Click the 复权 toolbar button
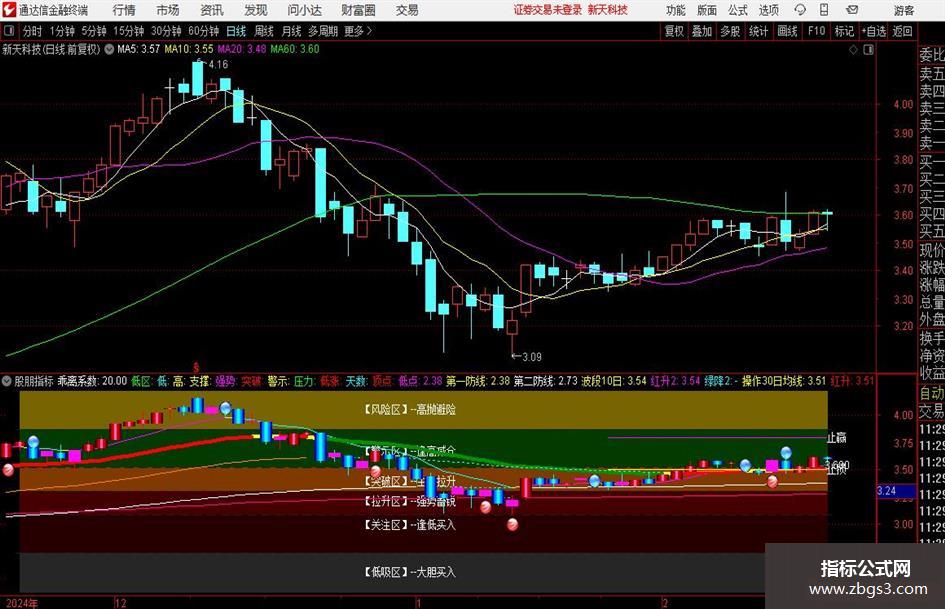This screenshot has width=945, height=609. coord(674,31)
